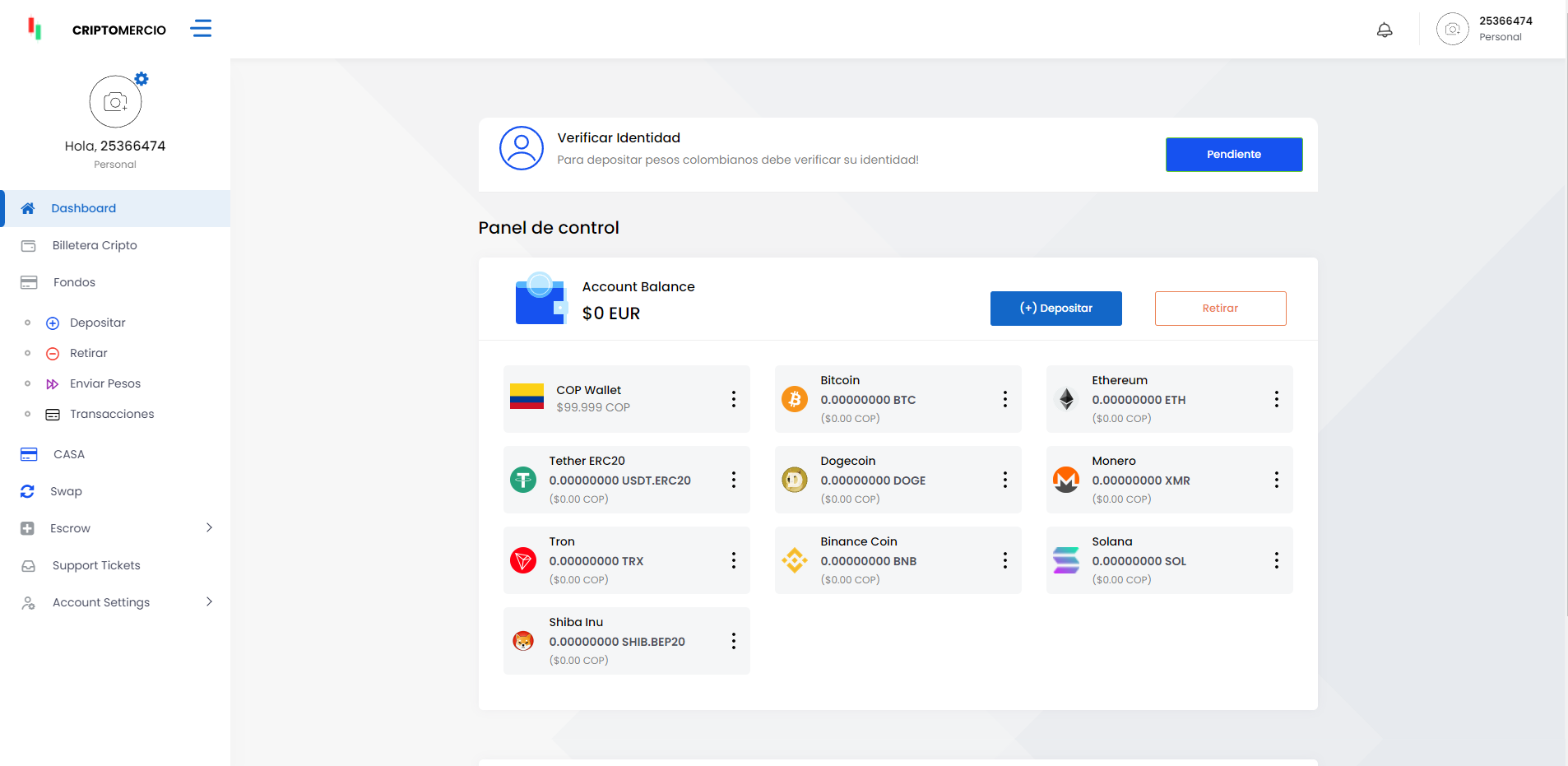Click the Ethereum logo icon
This screenshot has height=766, width=1568.
pos(1066,399)
